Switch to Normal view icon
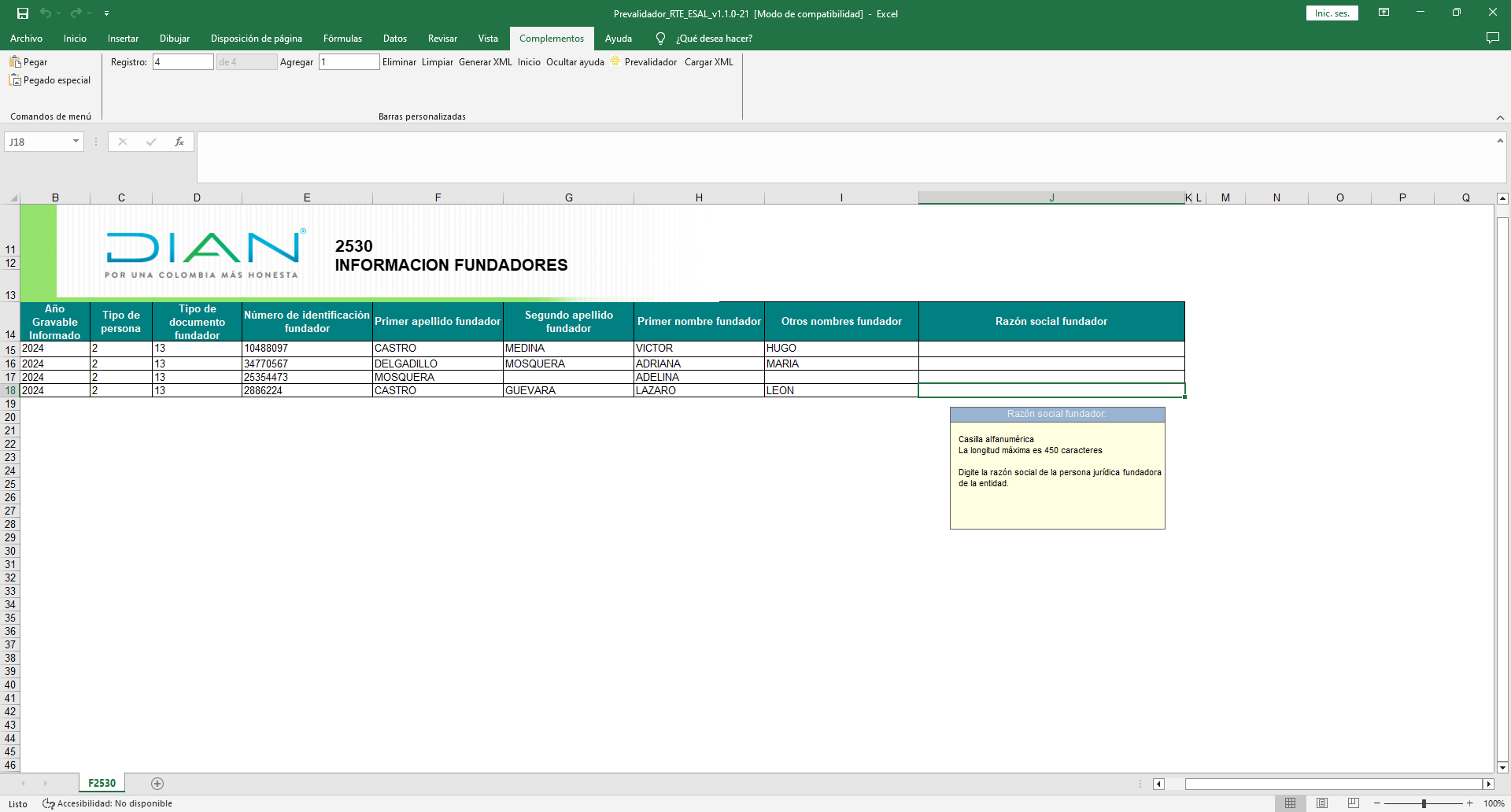 1291,803
